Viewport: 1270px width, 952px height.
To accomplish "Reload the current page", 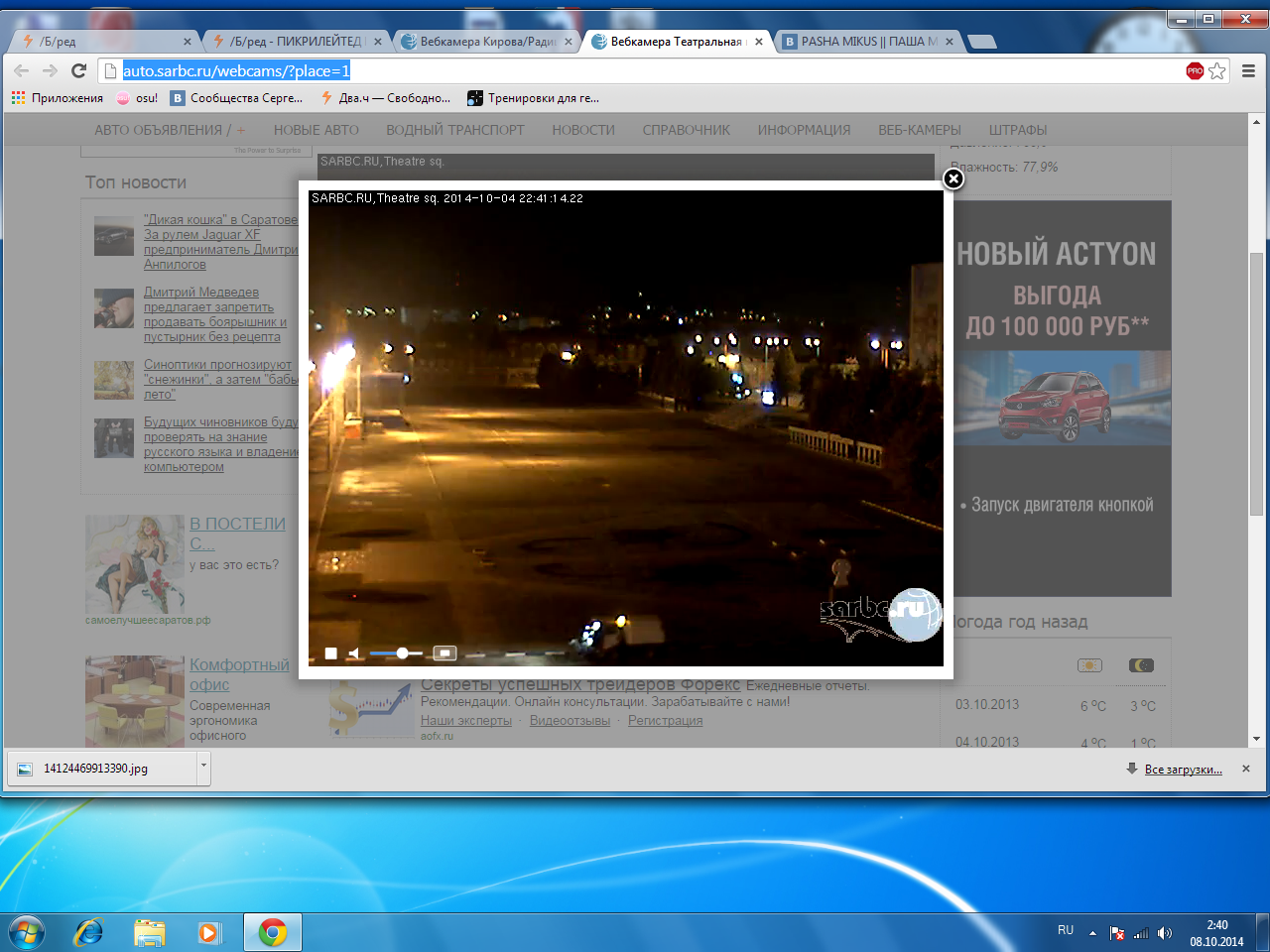I will 79,70.
